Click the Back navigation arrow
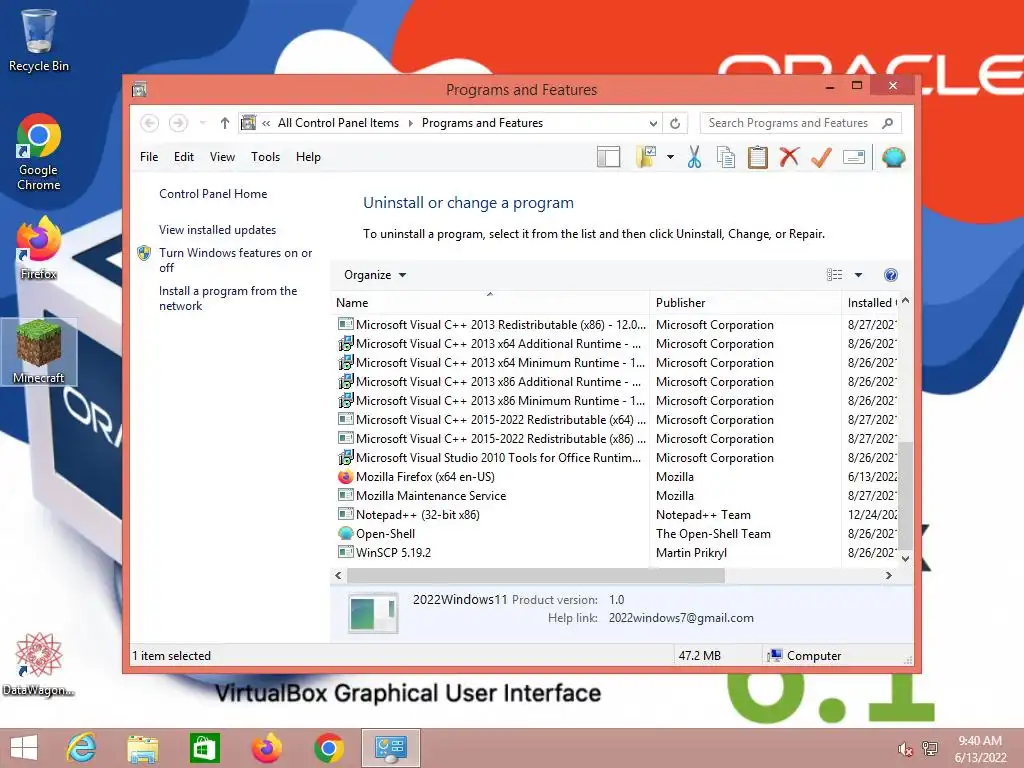 click(150, 123)
